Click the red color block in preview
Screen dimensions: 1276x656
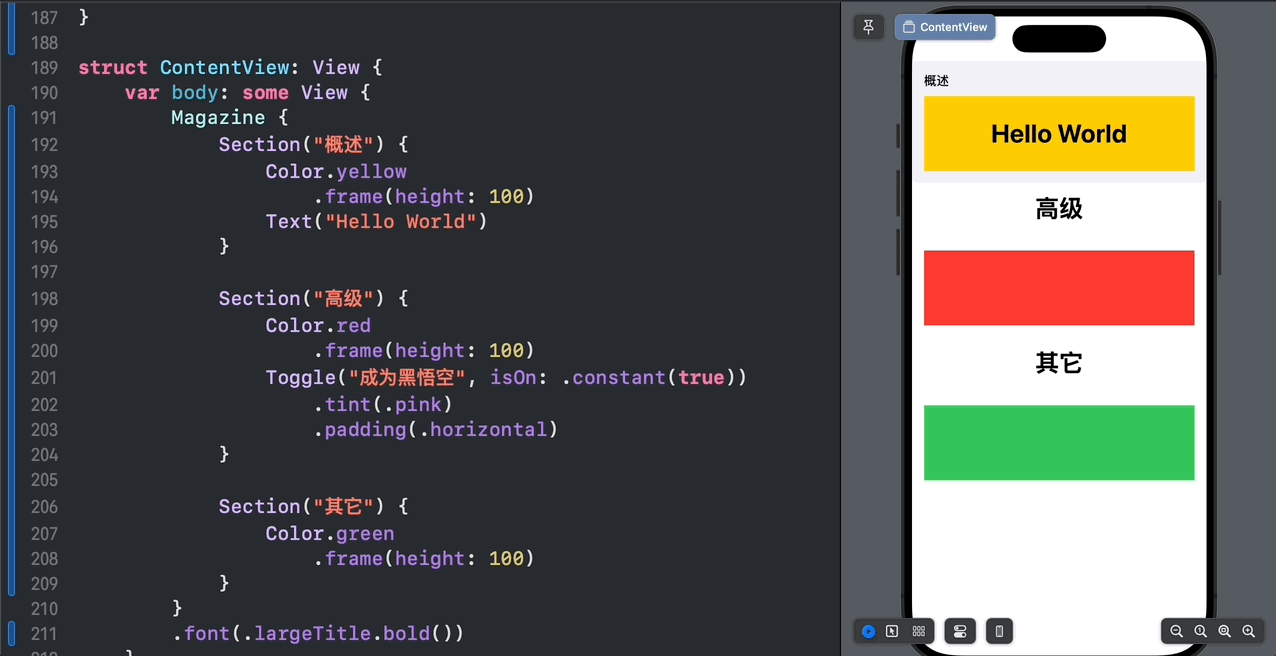(x=1059, y=288)
